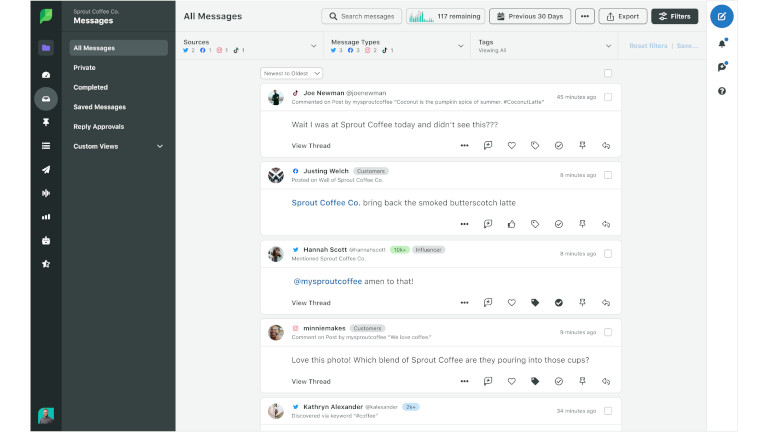
Task: Open the user profile avatar at the sidebar bottom
Action: tap(46, 415)
